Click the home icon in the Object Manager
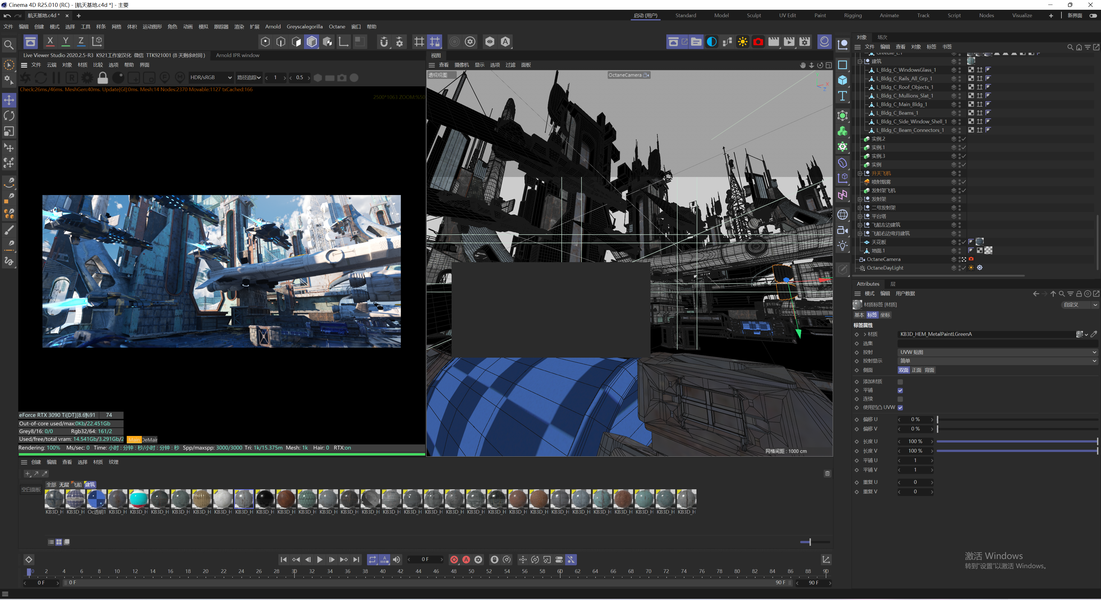Screen dimensions: 1101x600 click(1079, 47)
